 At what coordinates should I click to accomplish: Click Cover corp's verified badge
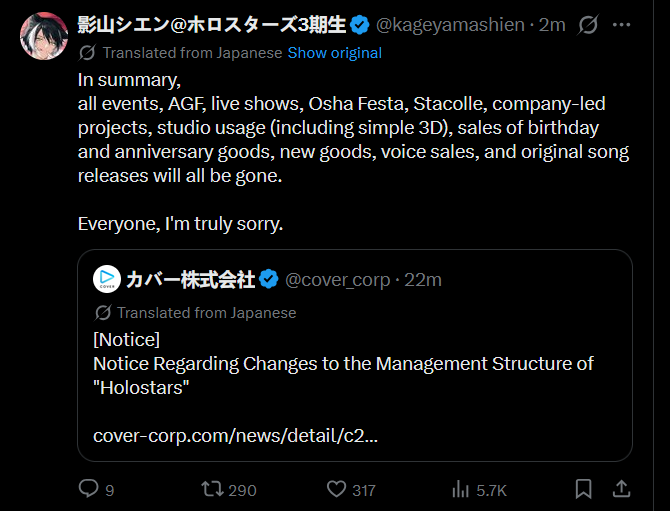pos(269,280)
